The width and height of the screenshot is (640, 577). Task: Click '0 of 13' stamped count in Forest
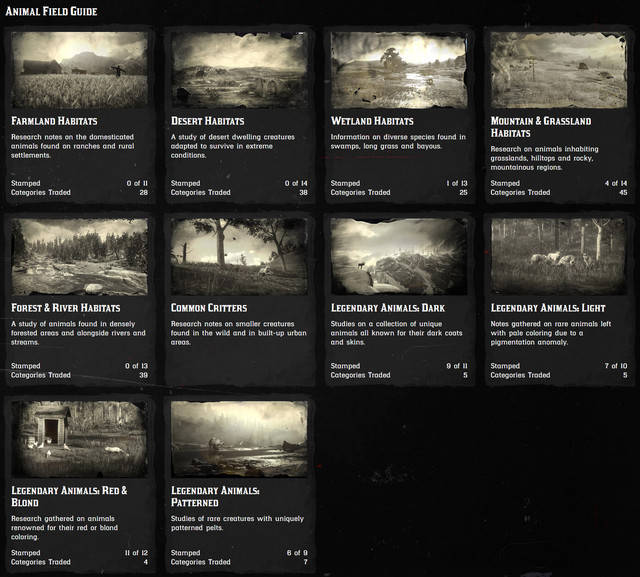coord(136,366)
